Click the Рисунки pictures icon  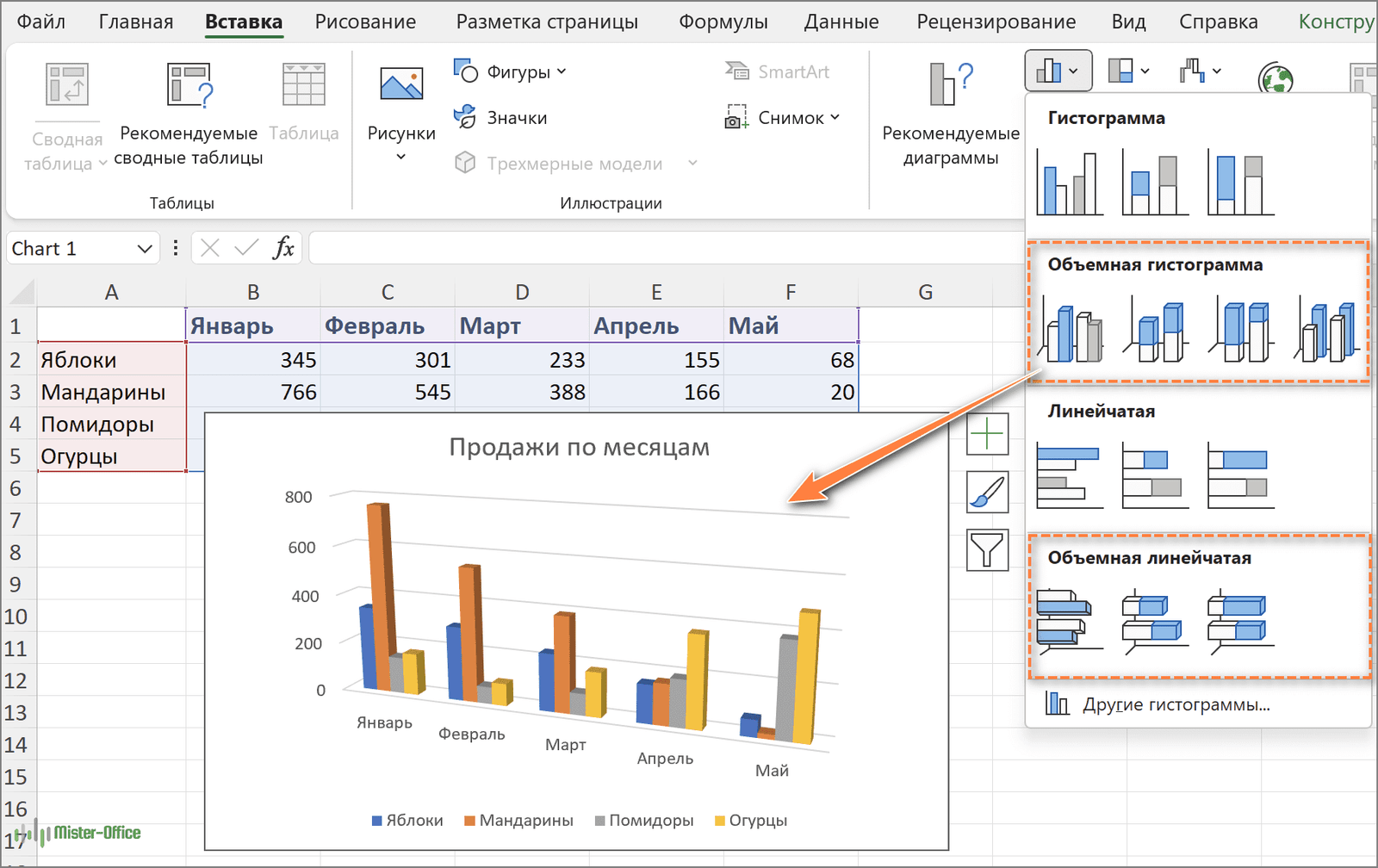click(x=401, y=86)
